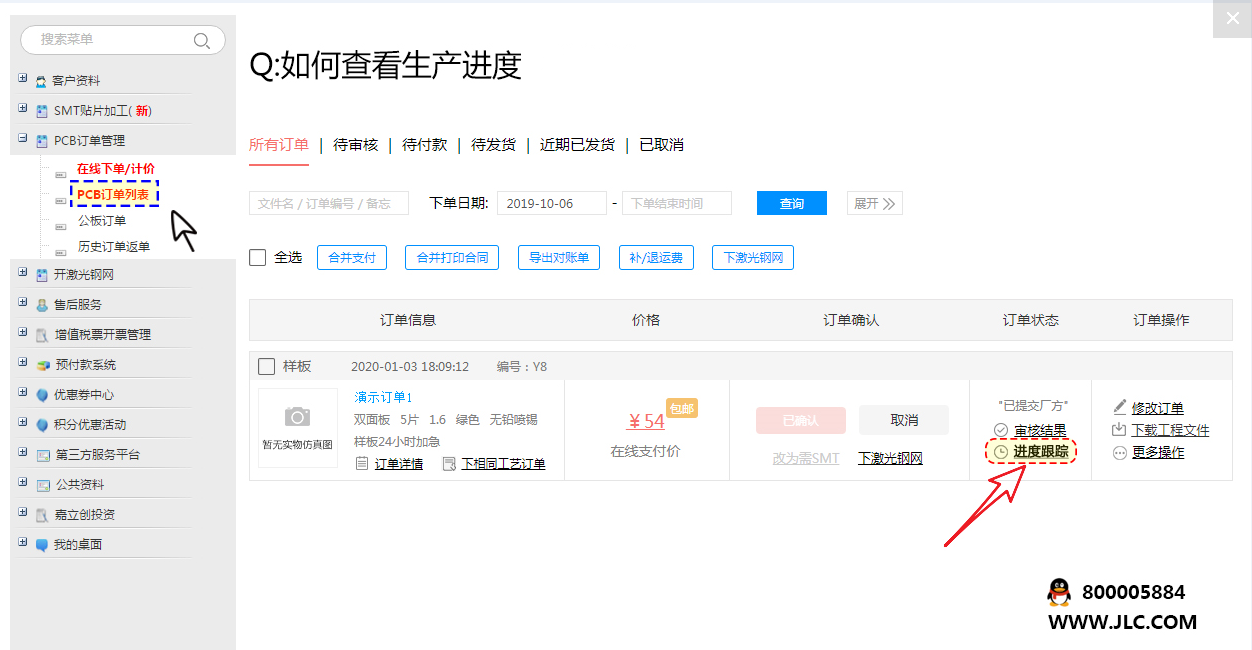The height and width of the screenshot is (650, 1252).
Task: Click the ellipsis icon next to 更多操作
Action: [1119, 452]
